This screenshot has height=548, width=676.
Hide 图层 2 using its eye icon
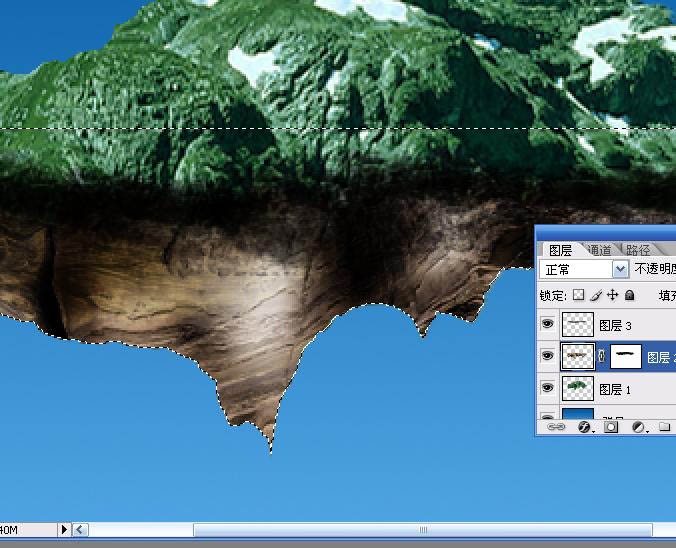(x=548, y=355)
